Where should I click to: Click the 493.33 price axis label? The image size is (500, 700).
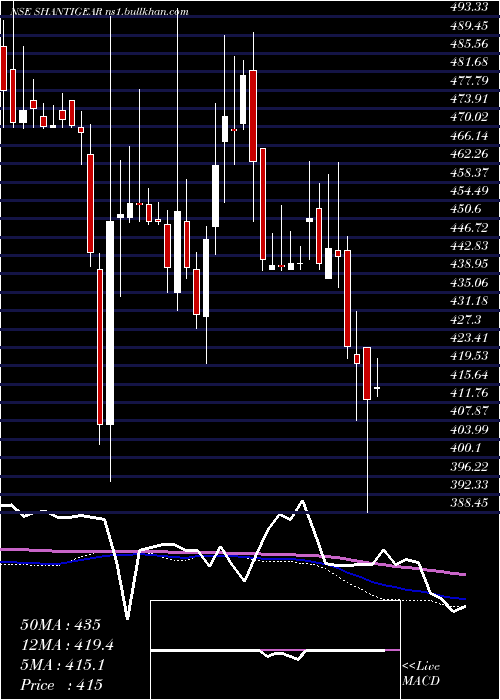468,8
